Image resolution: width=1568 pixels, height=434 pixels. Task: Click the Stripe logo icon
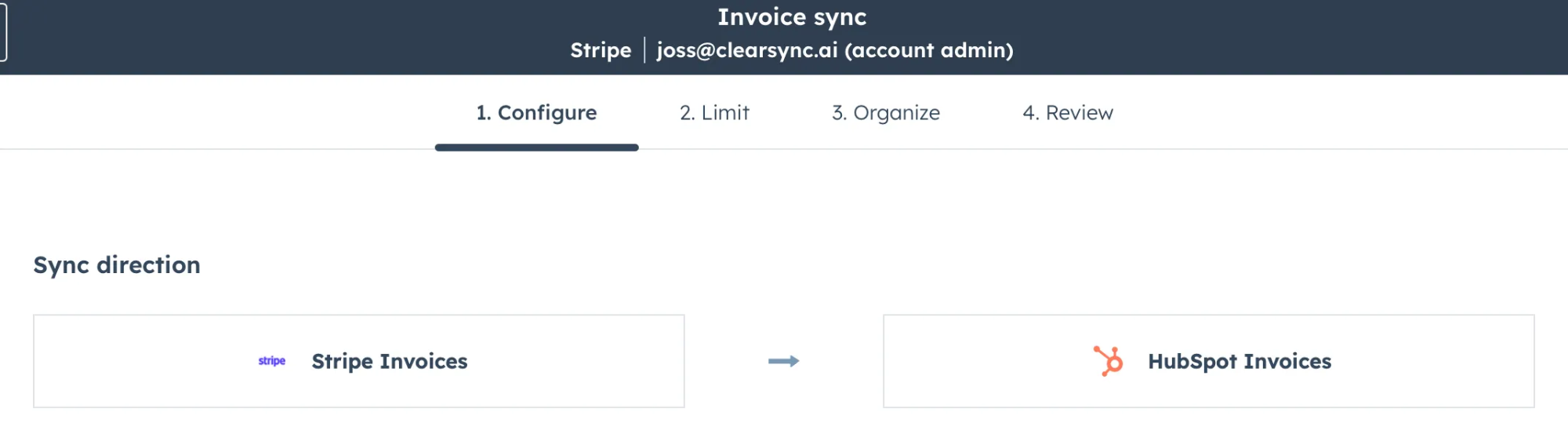click(x=272, y=361)
